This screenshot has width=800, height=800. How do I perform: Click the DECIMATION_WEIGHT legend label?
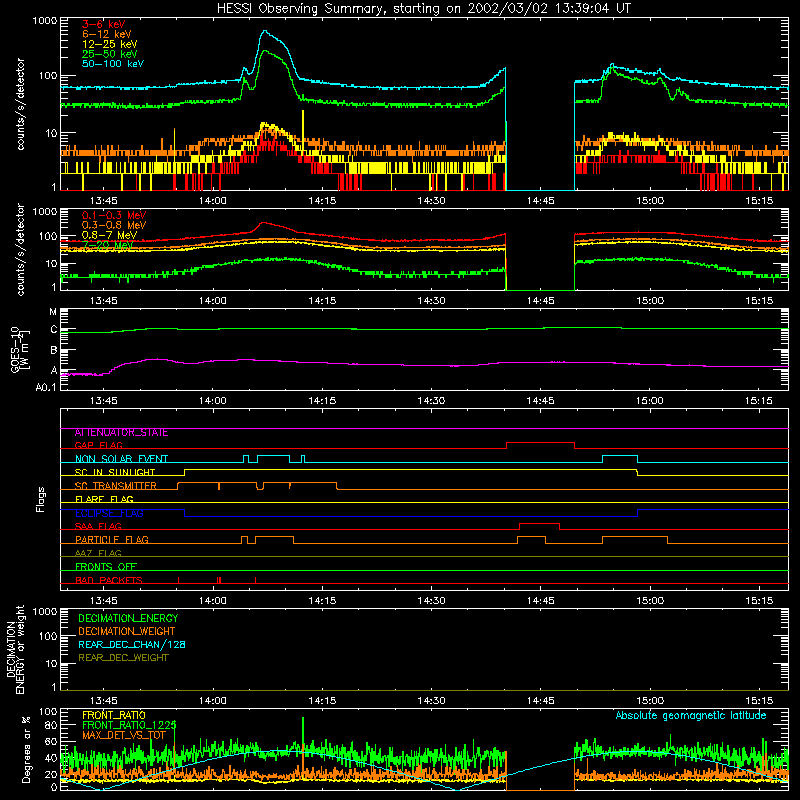pyautogui.click(x=127, y=631)
